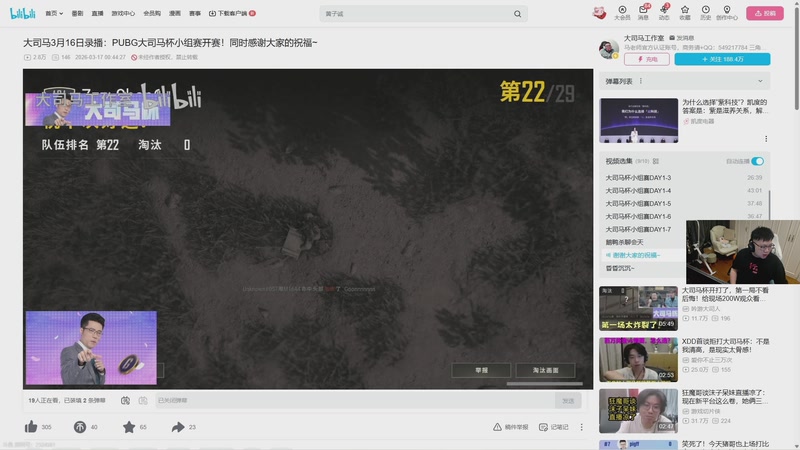Go to 番剧 in top navigation

[x=77, y=13]
